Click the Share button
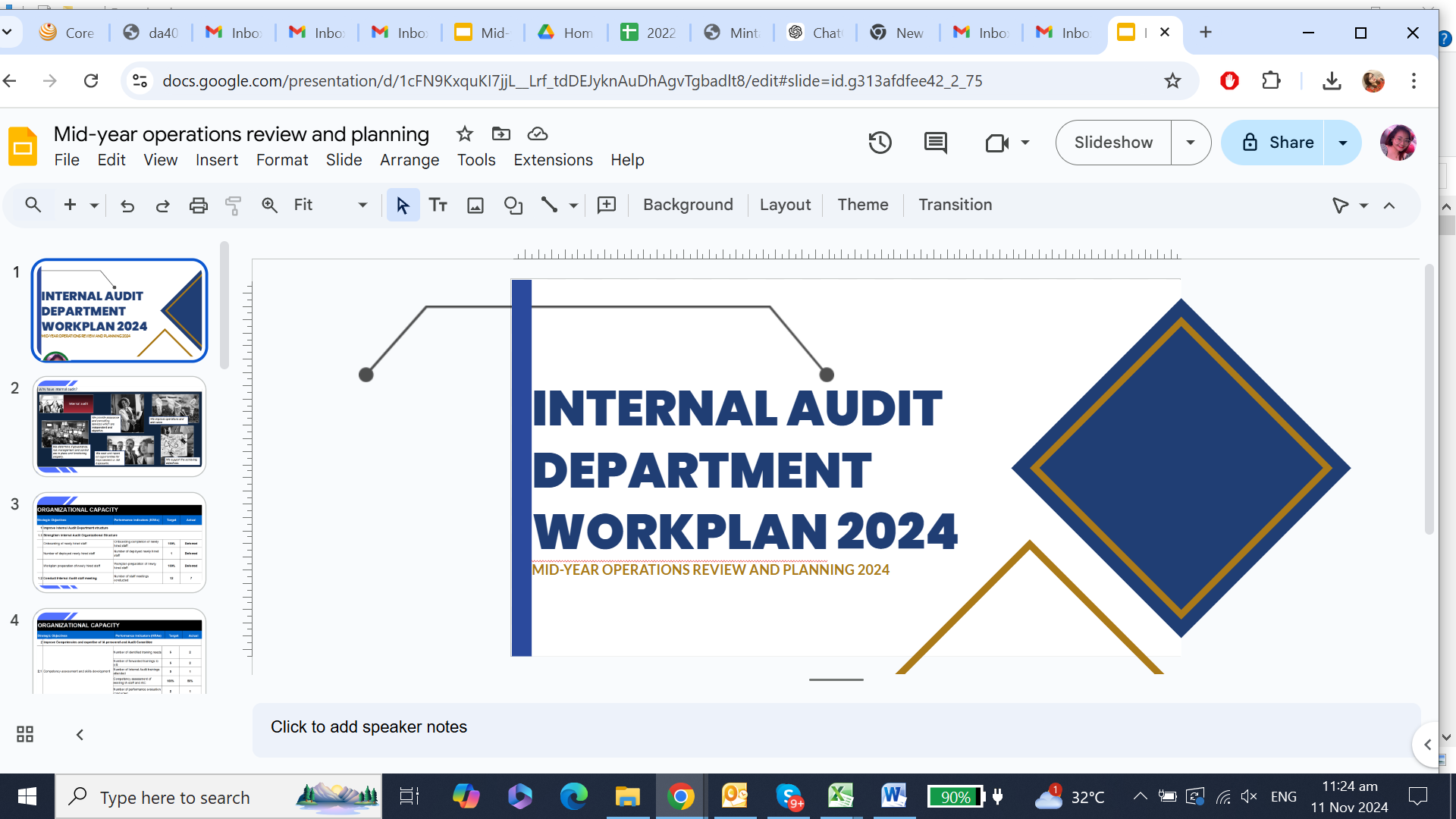Screen dimensions: 1456x819 [1276, 143]
